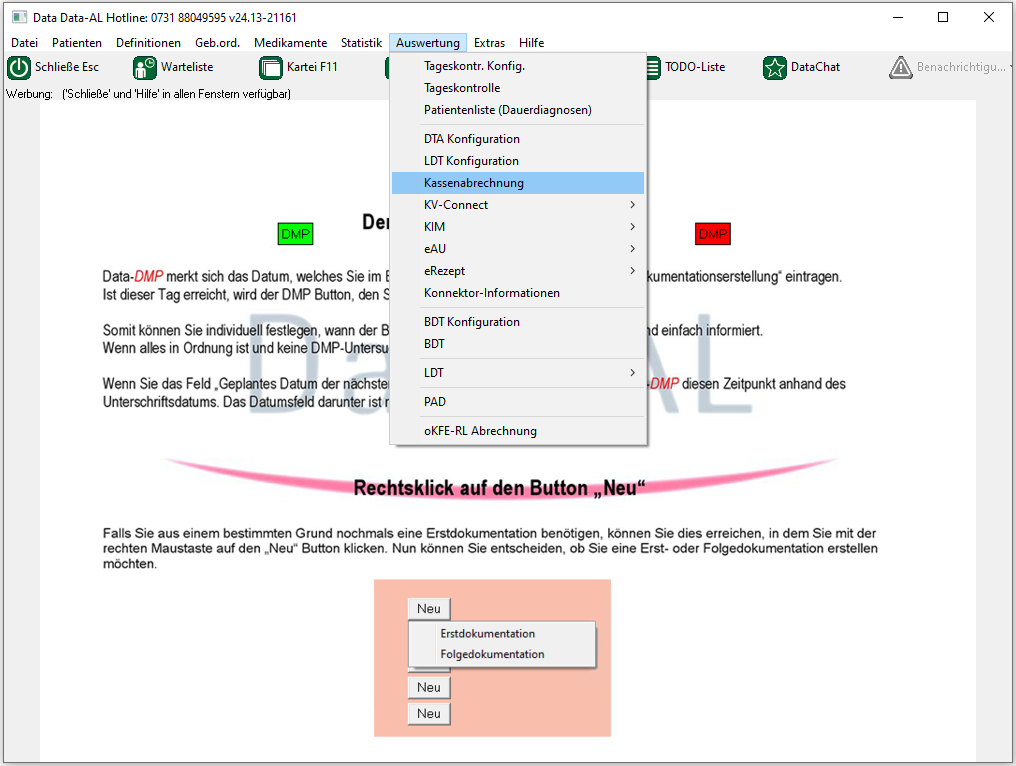
Task: Click the Benachrichtigungen warning icon
Action: click(901, 68)
